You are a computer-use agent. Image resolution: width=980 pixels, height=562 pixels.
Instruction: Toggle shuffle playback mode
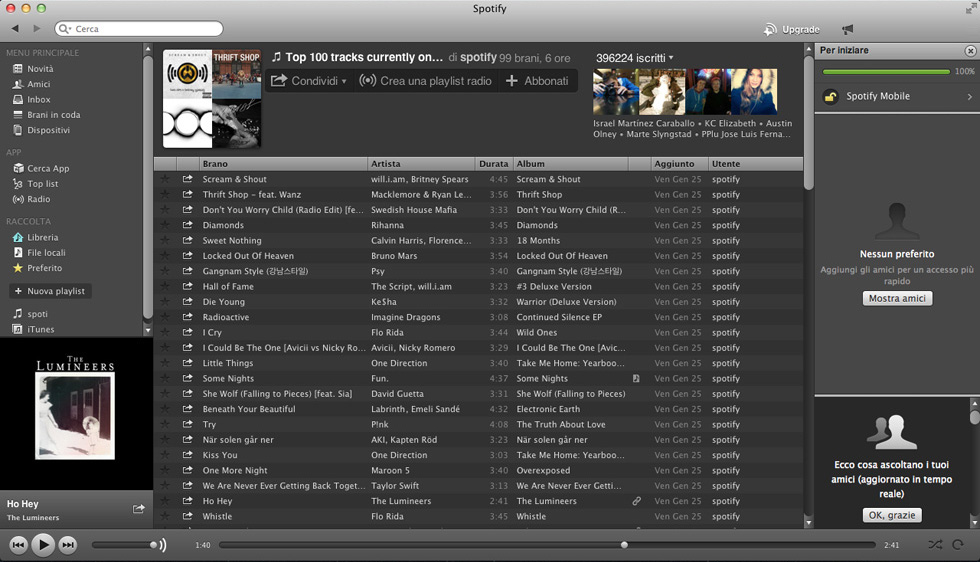[934, 545]
